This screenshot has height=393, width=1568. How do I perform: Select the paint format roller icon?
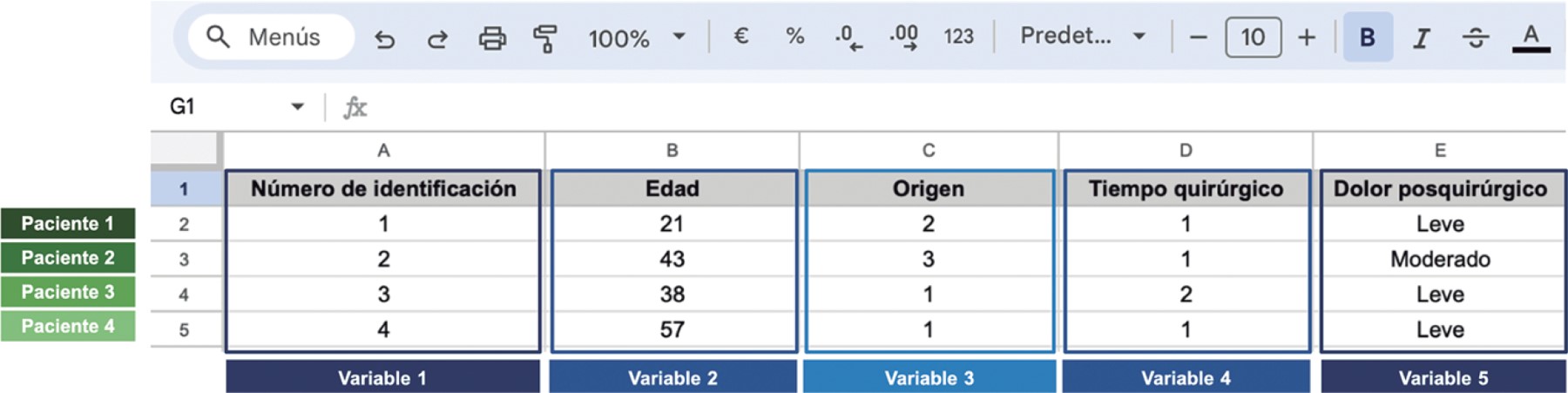545,38
